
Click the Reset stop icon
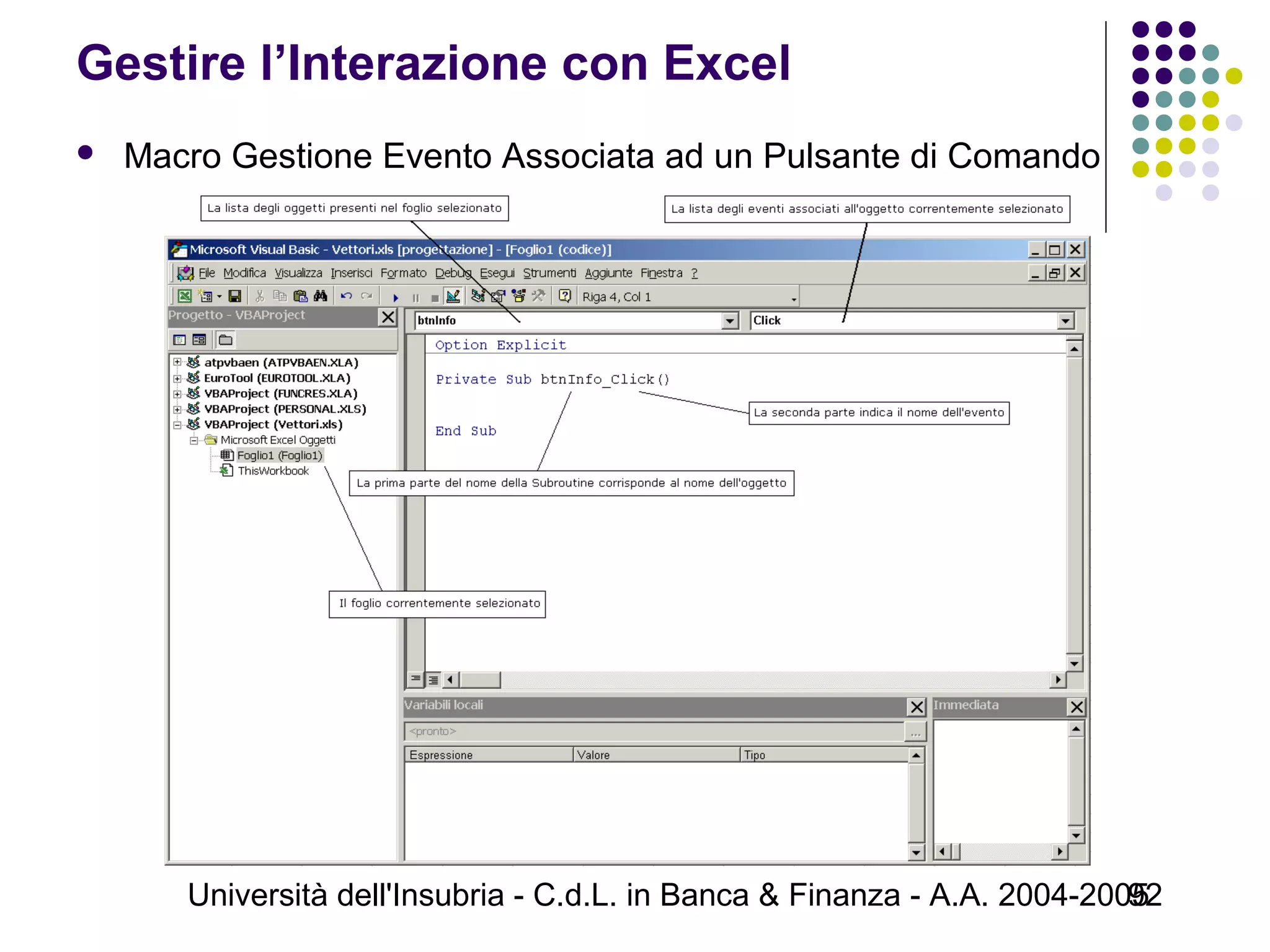[435, 297]
